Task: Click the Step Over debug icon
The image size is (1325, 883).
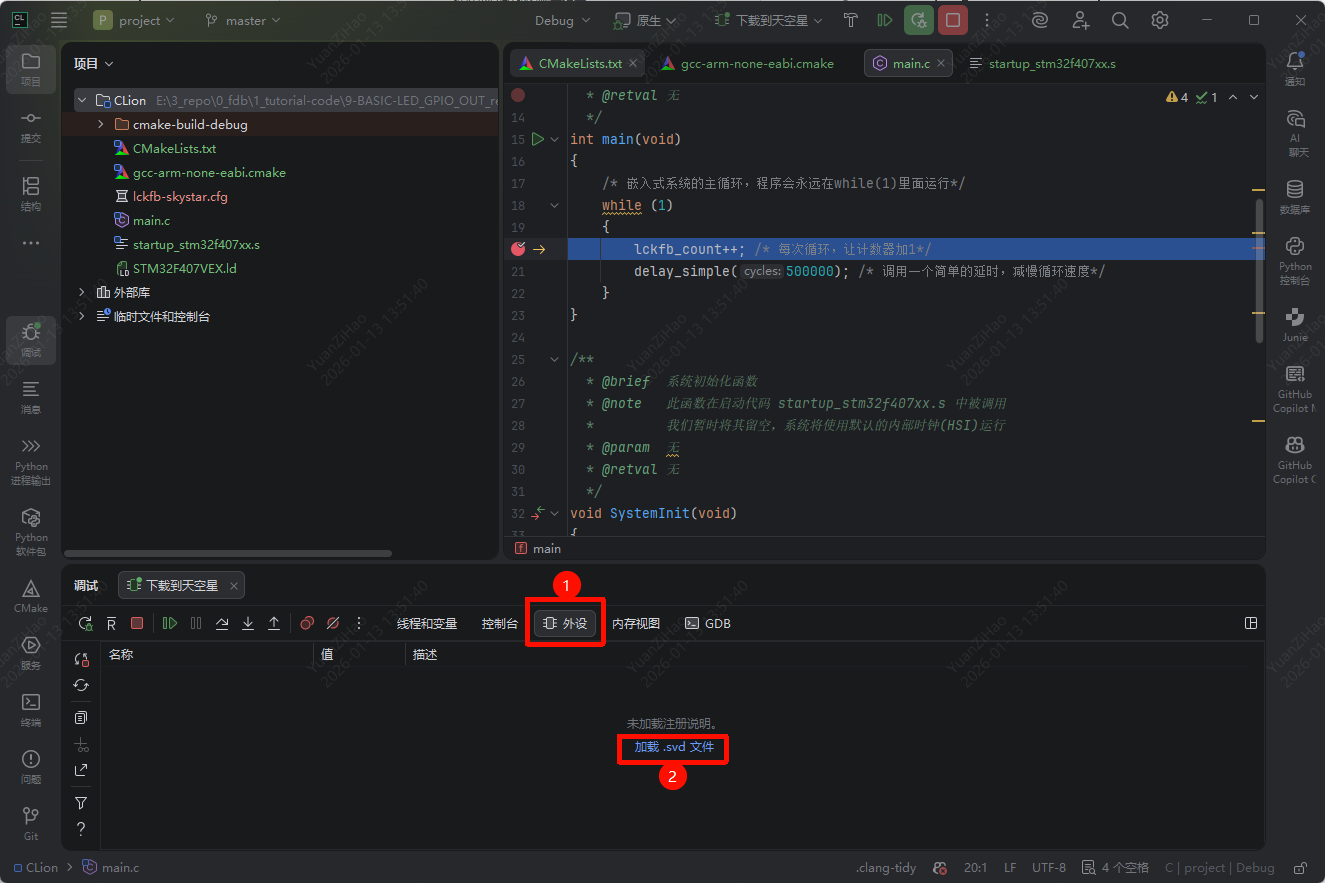Action: point(222,623)
